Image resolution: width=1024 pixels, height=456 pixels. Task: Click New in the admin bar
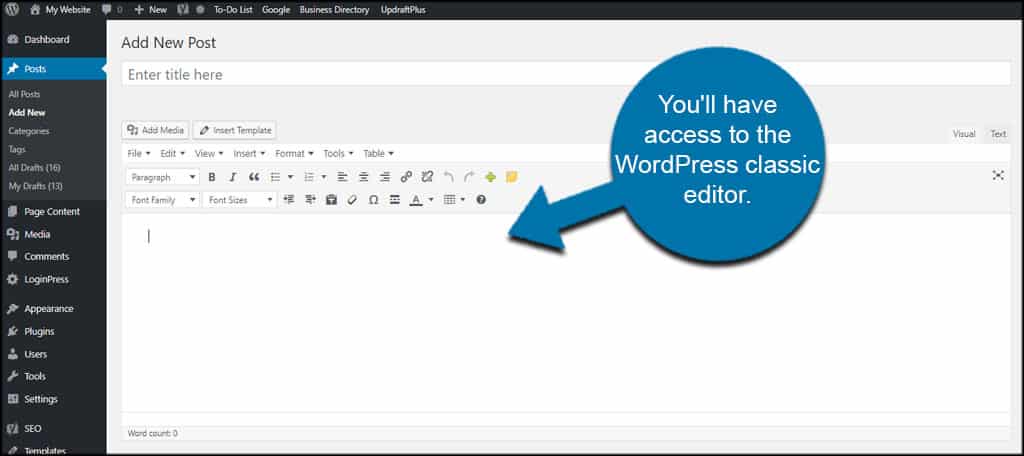point(151,10)
